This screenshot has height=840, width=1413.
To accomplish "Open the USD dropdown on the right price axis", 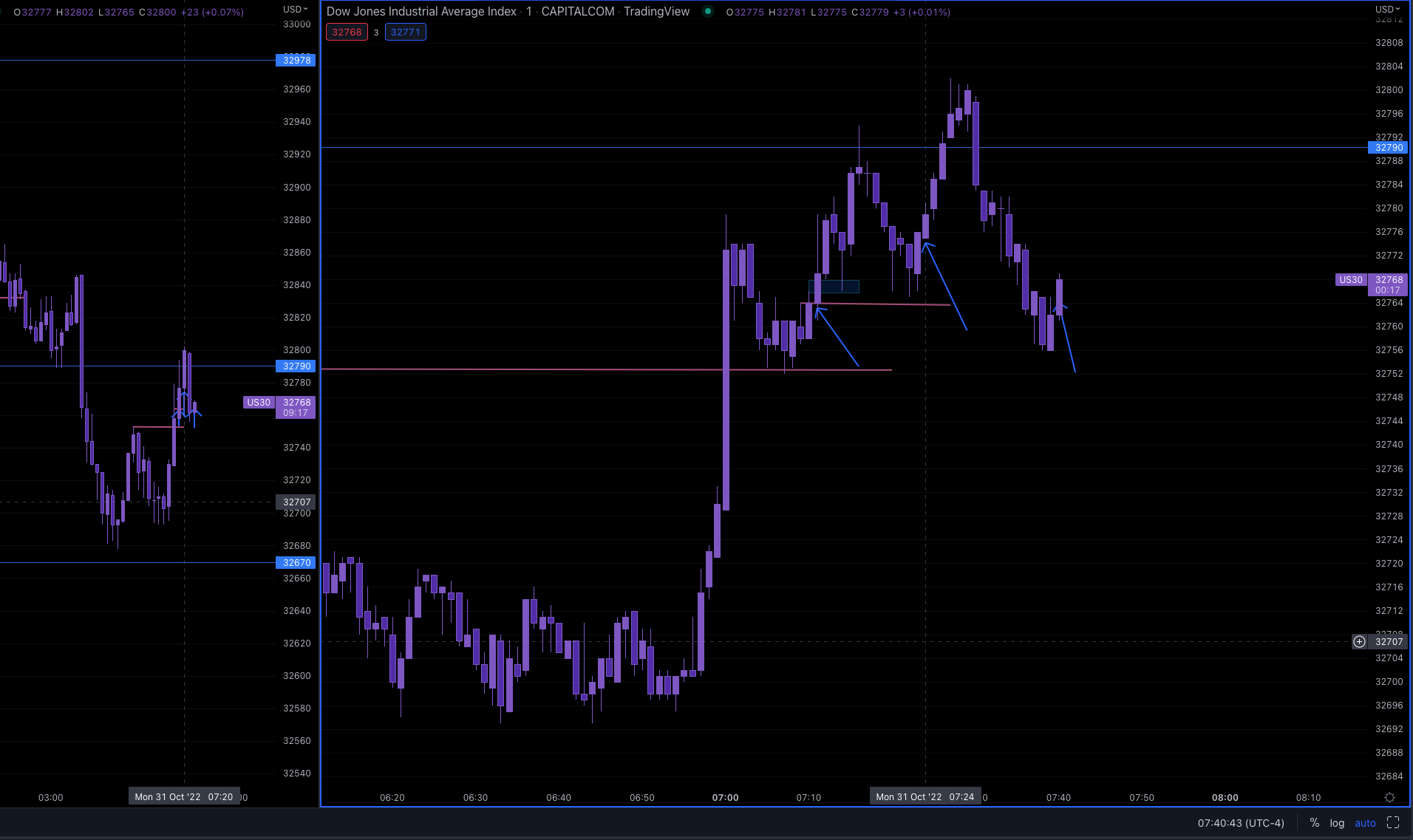I will tap(1387, 9).
